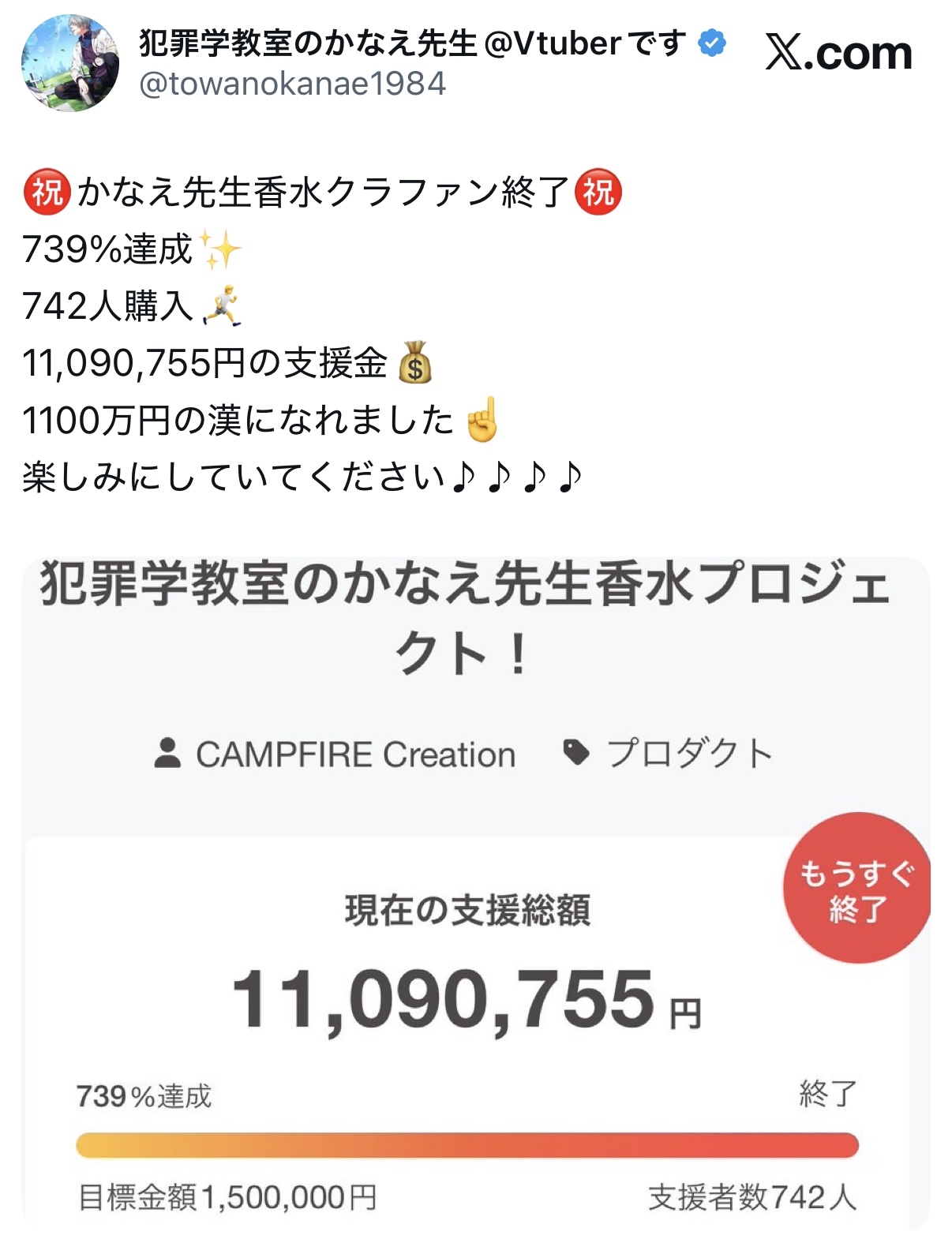
Task: Click the red もうすぐ終了 badge
Action: (856, 889)
